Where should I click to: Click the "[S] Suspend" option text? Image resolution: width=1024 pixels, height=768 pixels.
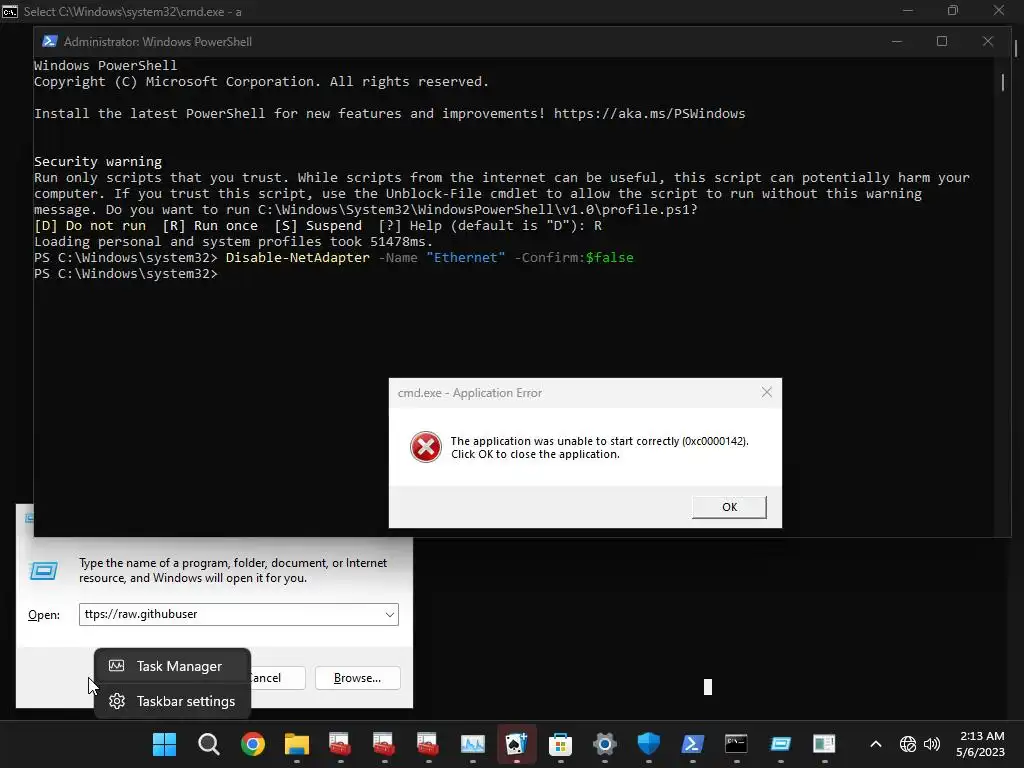click(318, 225)
